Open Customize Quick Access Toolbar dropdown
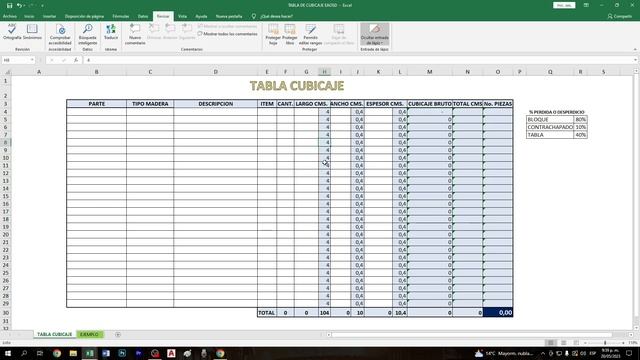640x360 pixels. click(42, 6)
